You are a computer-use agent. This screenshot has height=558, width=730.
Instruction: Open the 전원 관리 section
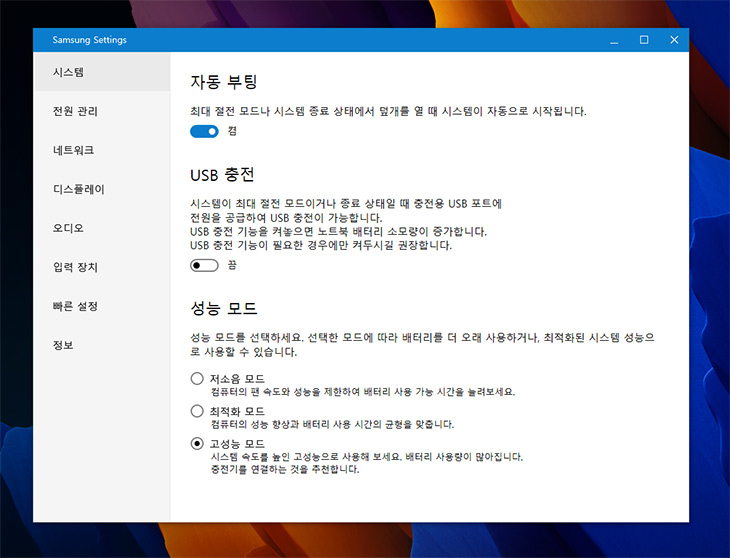[101, 111]
